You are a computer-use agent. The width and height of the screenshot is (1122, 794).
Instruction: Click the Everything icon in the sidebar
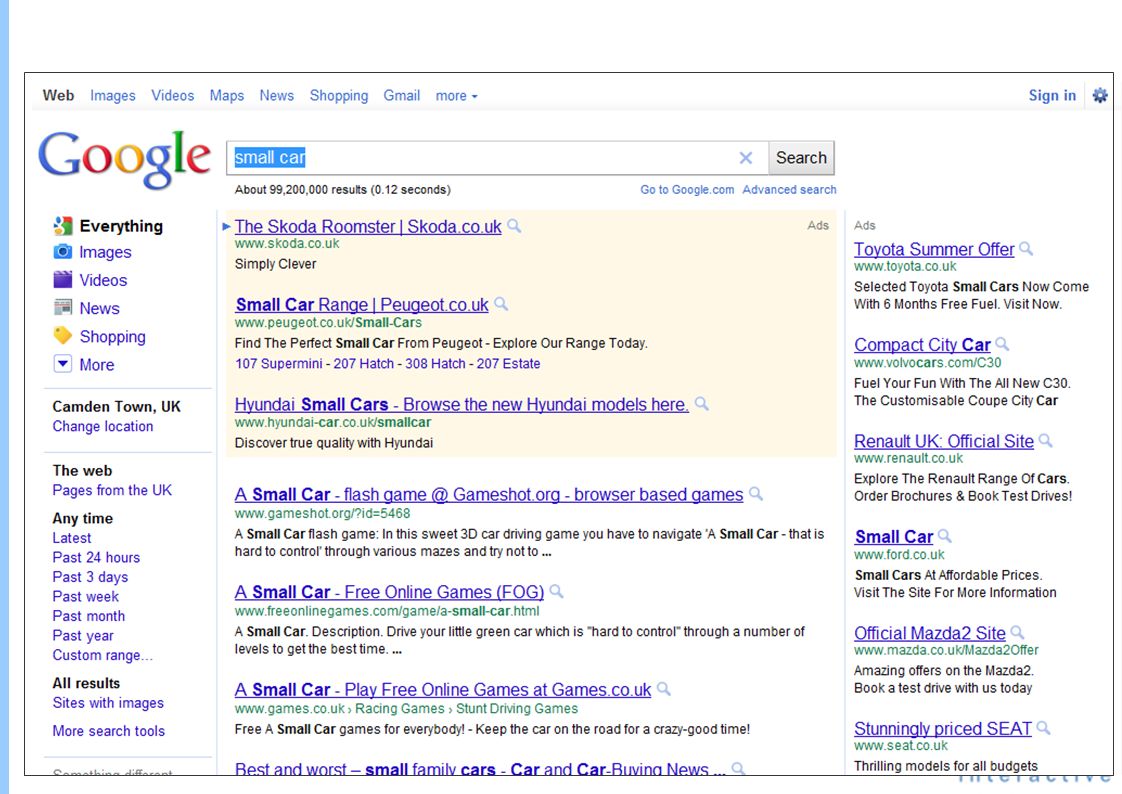(63, 226)
